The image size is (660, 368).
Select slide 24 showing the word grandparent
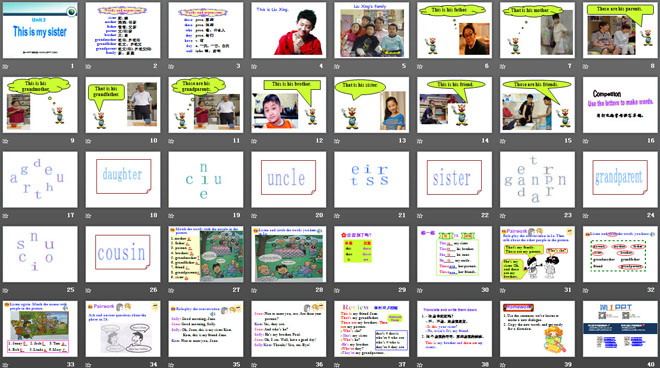coord(620,179)
